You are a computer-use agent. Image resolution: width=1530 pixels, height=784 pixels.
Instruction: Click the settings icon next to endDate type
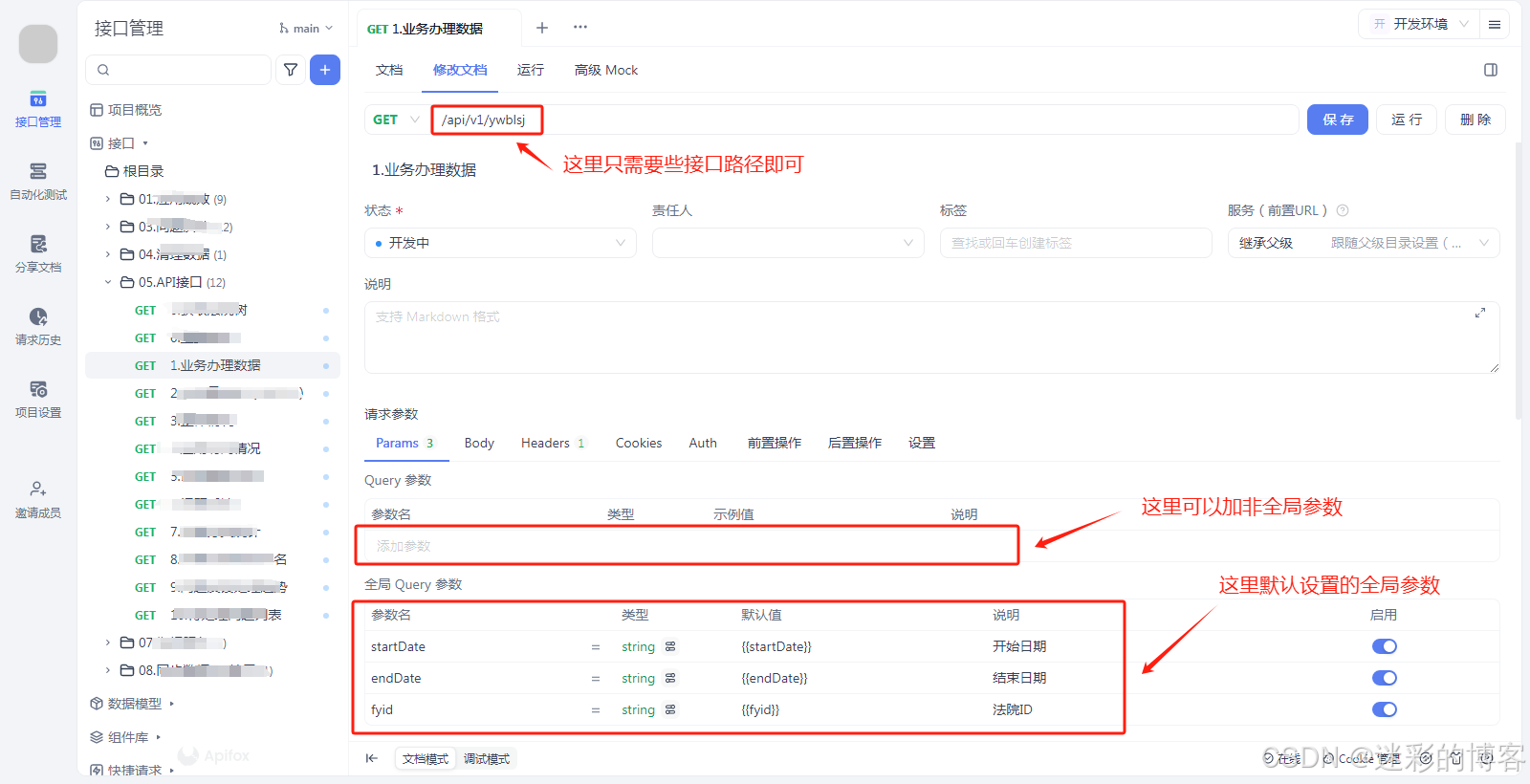(670, 678)
